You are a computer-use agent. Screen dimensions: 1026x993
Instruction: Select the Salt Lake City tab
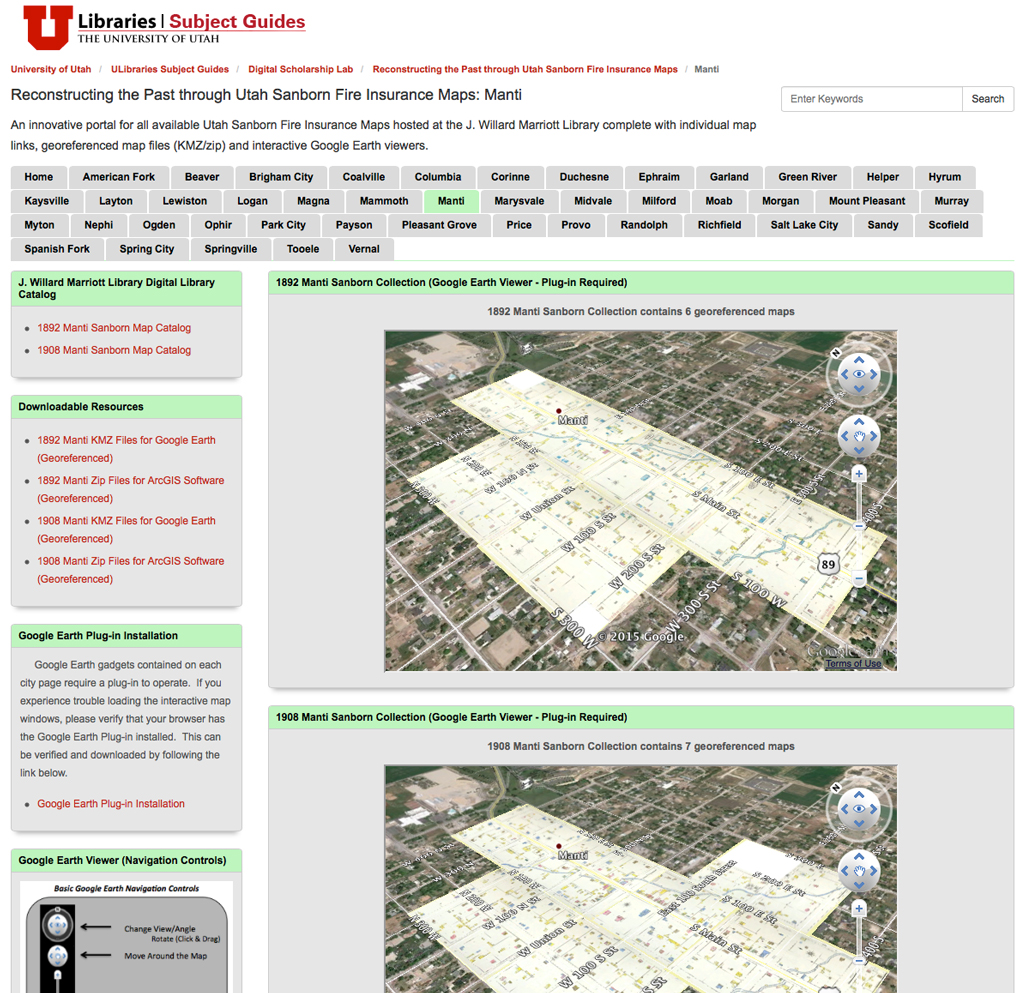click(x=804, y=225)
